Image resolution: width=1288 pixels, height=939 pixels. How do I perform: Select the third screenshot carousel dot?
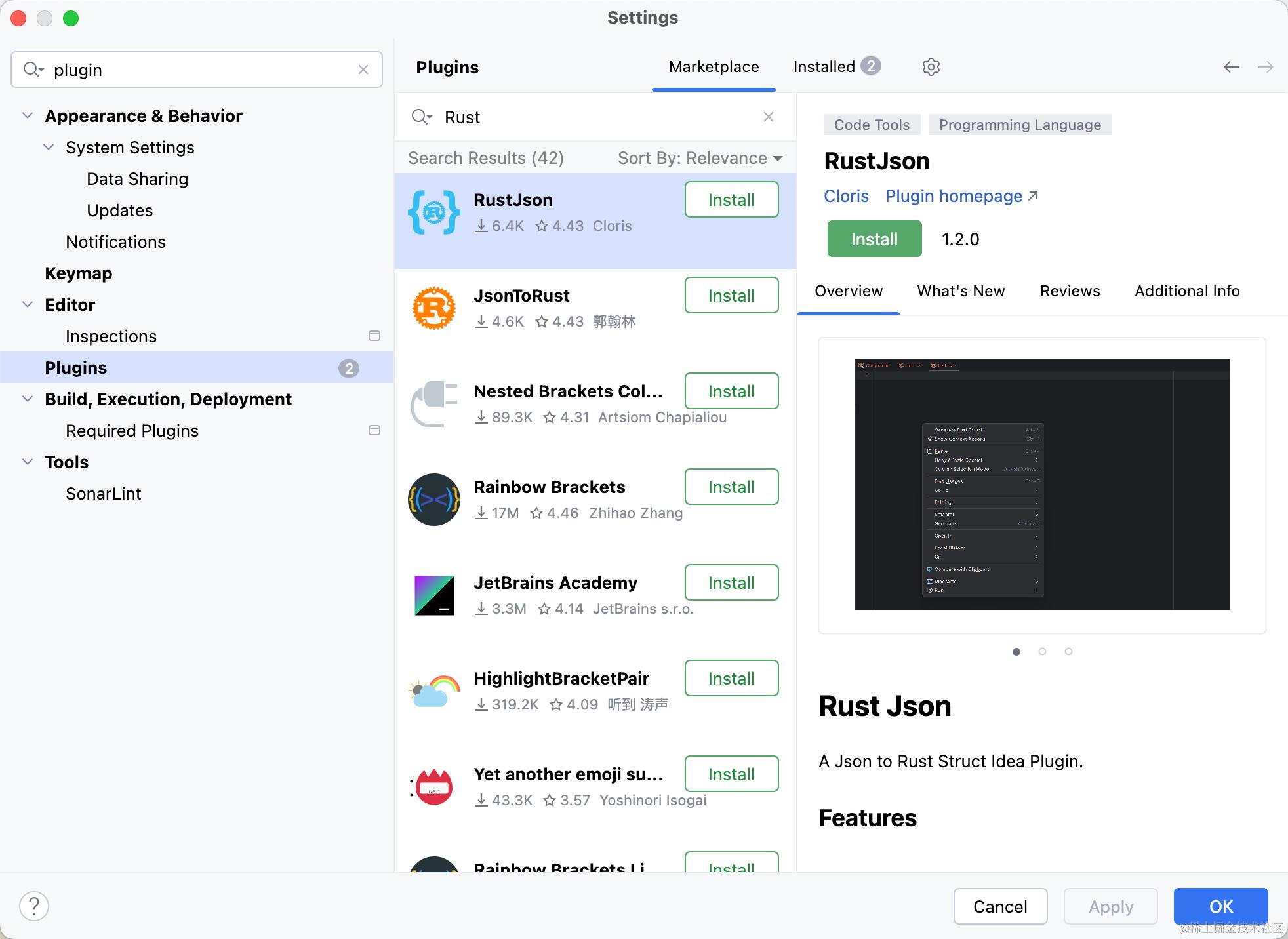pyautogui.click(x=1068, y=651)
